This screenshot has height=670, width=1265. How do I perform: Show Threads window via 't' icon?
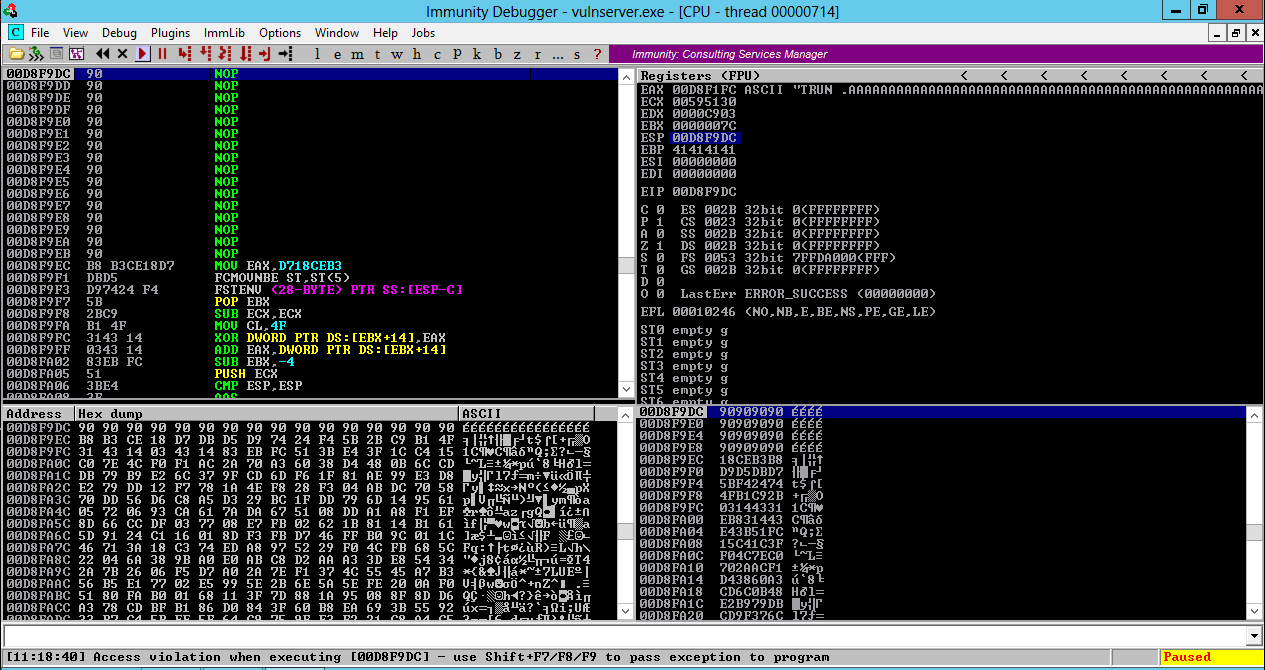pyautogui.click(x=377, y=53)
